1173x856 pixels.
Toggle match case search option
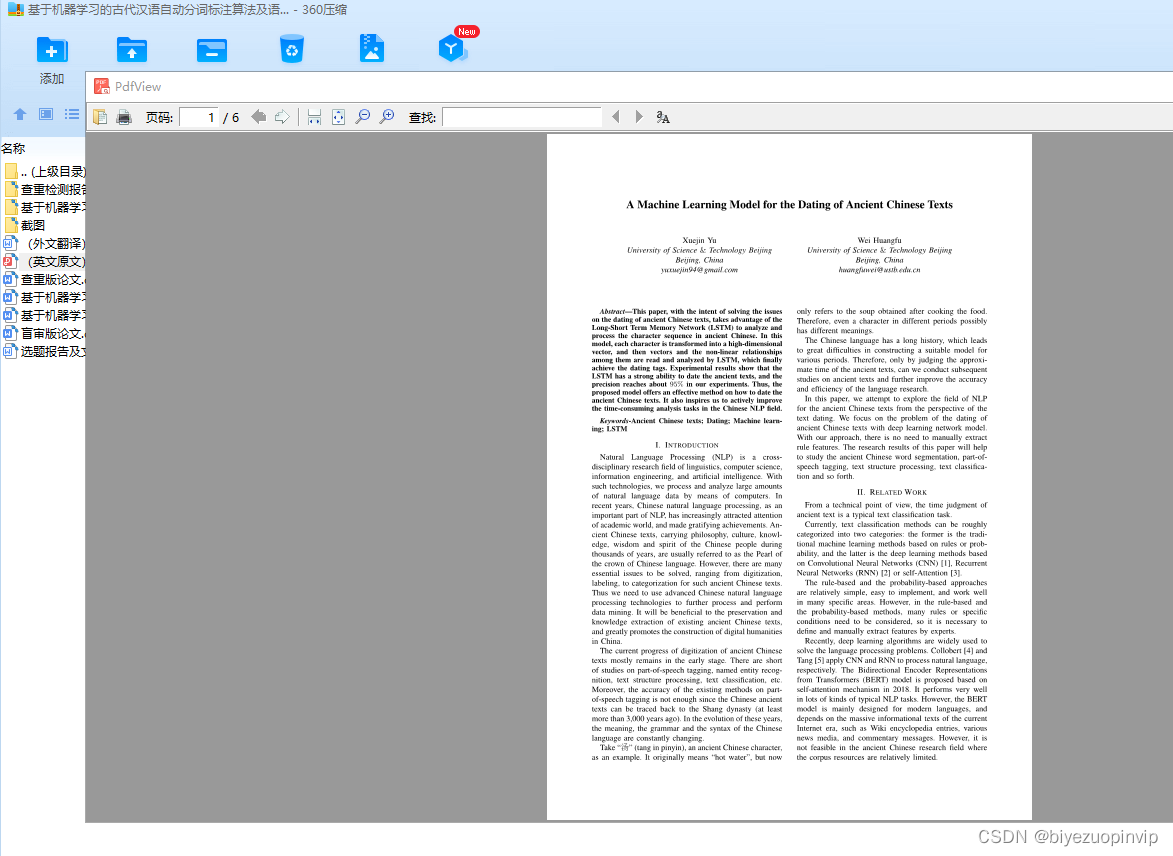pos(663,117)
